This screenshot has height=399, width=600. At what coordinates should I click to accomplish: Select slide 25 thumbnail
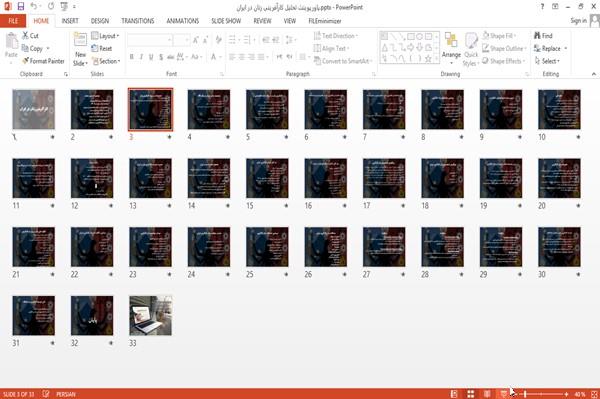click(267, 247)
